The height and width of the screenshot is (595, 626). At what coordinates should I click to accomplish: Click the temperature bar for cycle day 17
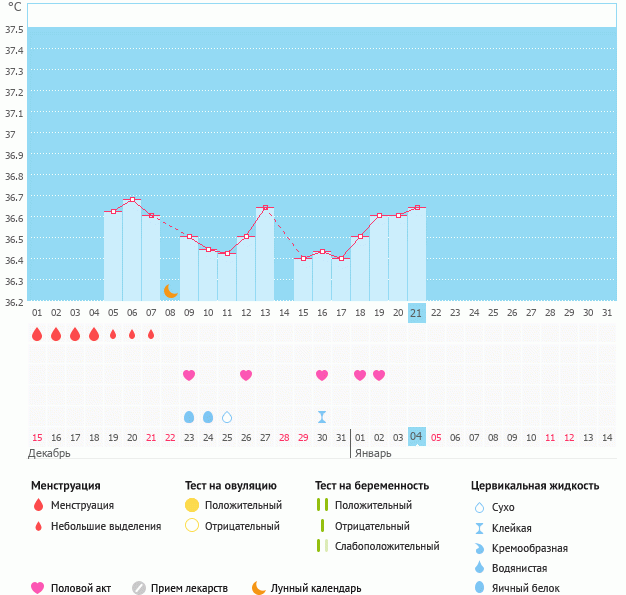pos(341,280)
